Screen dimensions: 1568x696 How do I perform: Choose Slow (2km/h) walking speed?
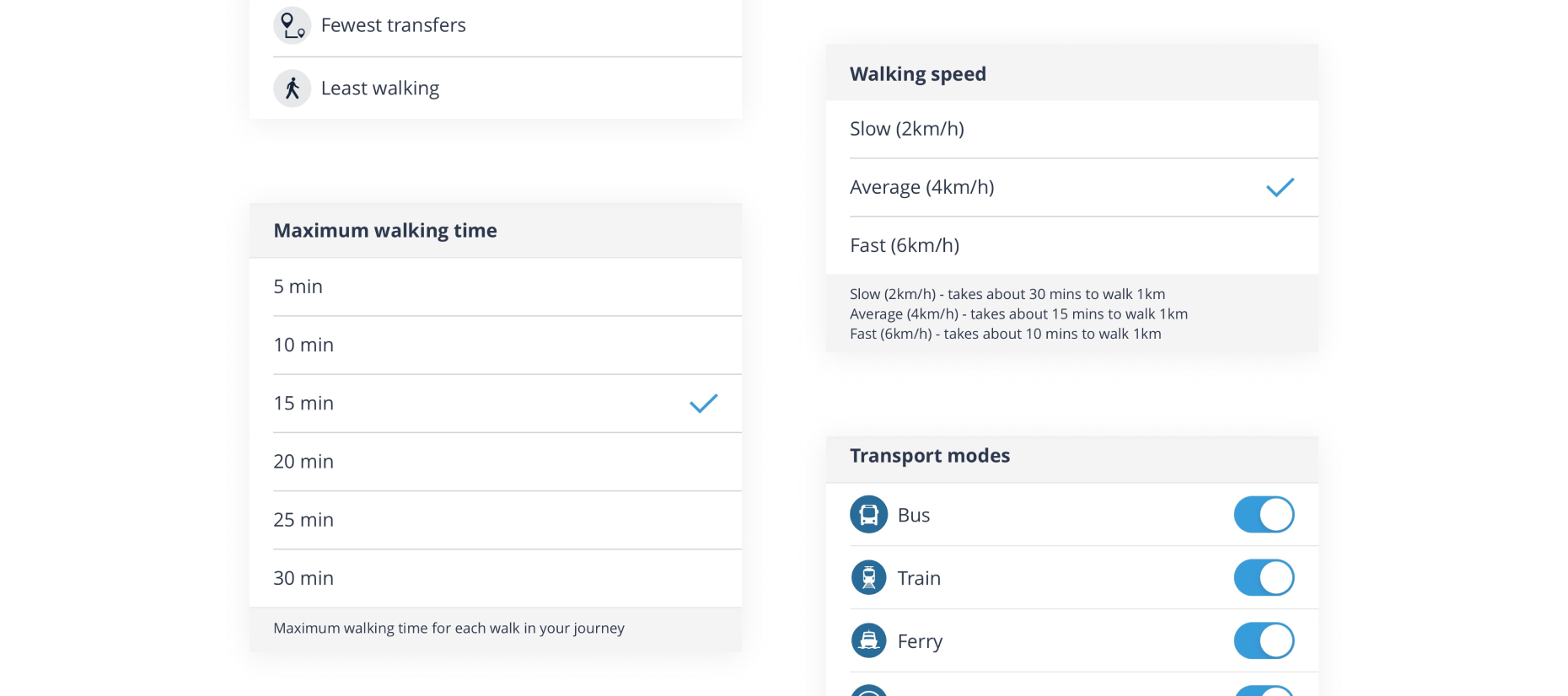click(1072, 129)
